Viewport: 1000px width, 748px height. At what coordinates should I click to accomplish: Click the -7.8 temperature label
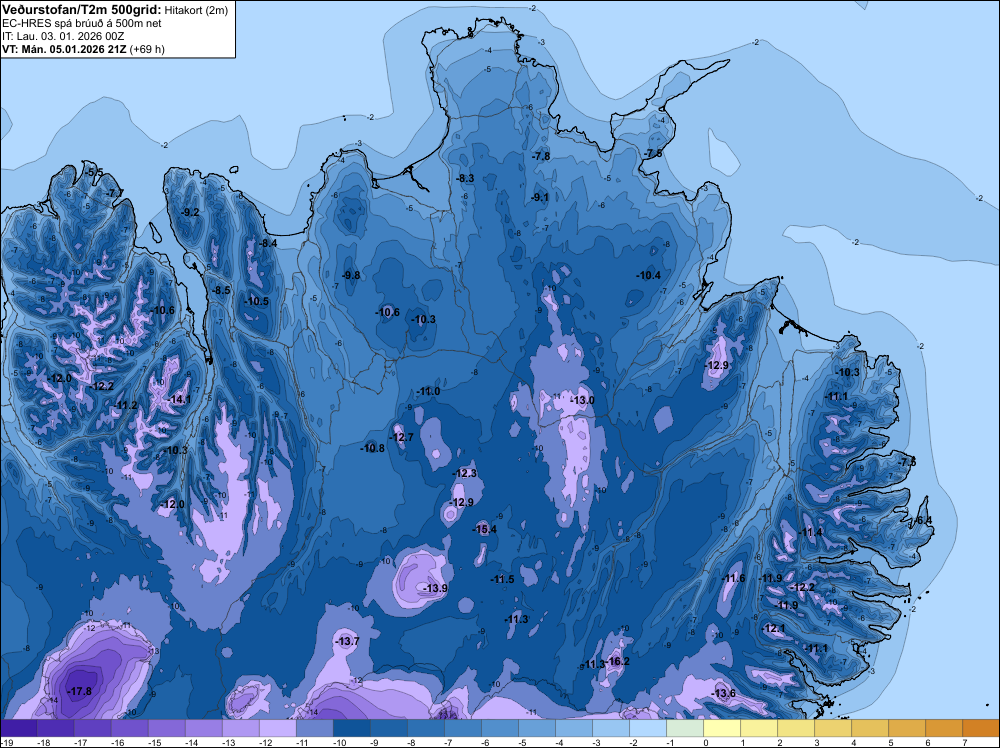click(541, 156)
